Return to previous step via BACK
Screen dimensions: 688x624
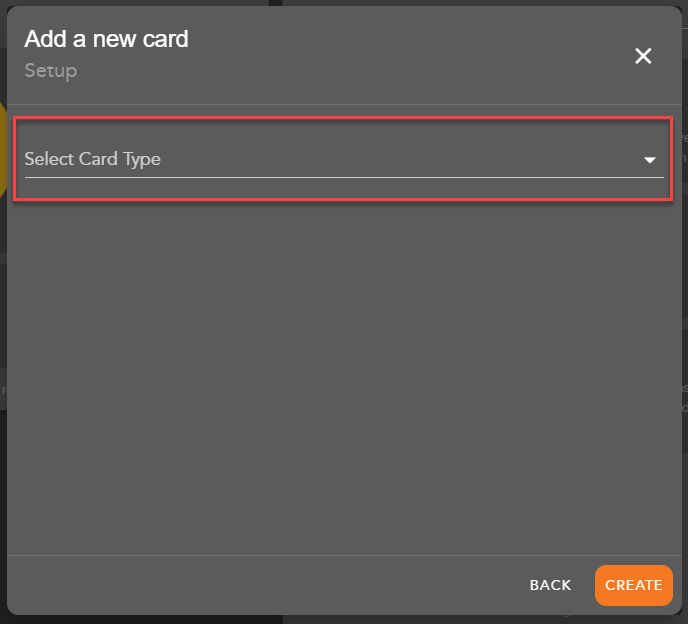(550, 585)
